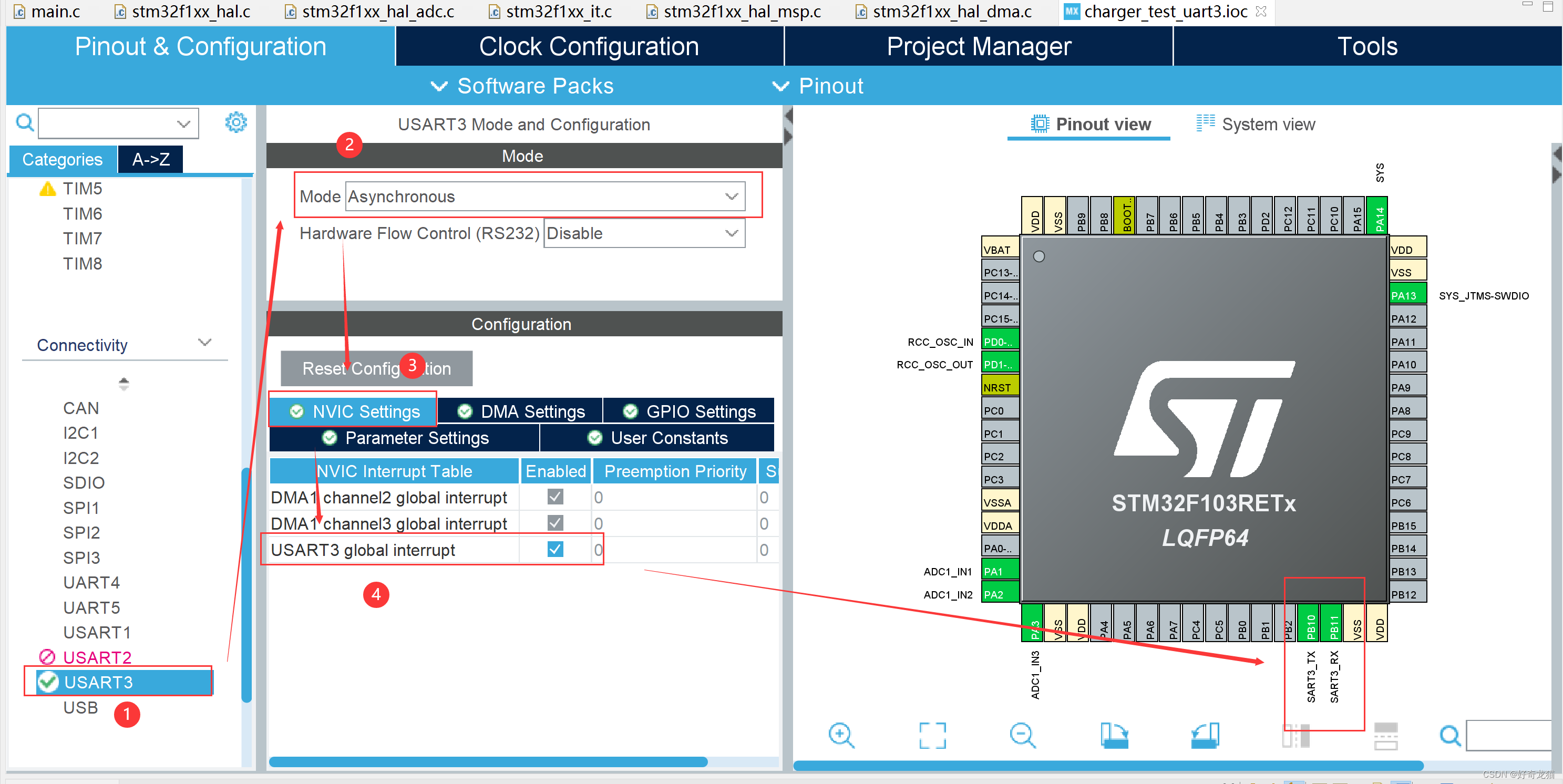Switch to Clock Configuration tab

589,46
